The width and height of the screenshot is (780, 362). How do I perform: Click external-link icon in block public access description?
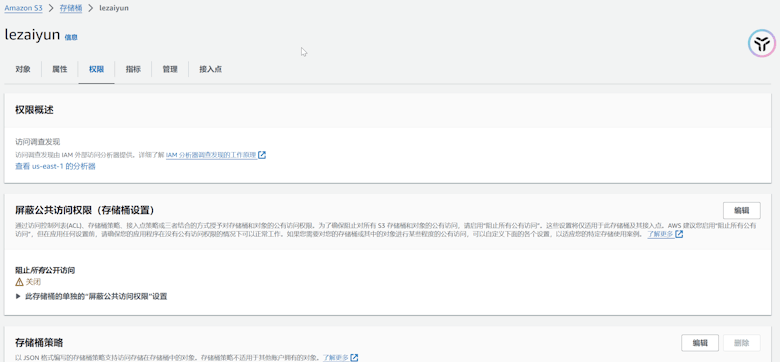point(679,234)
